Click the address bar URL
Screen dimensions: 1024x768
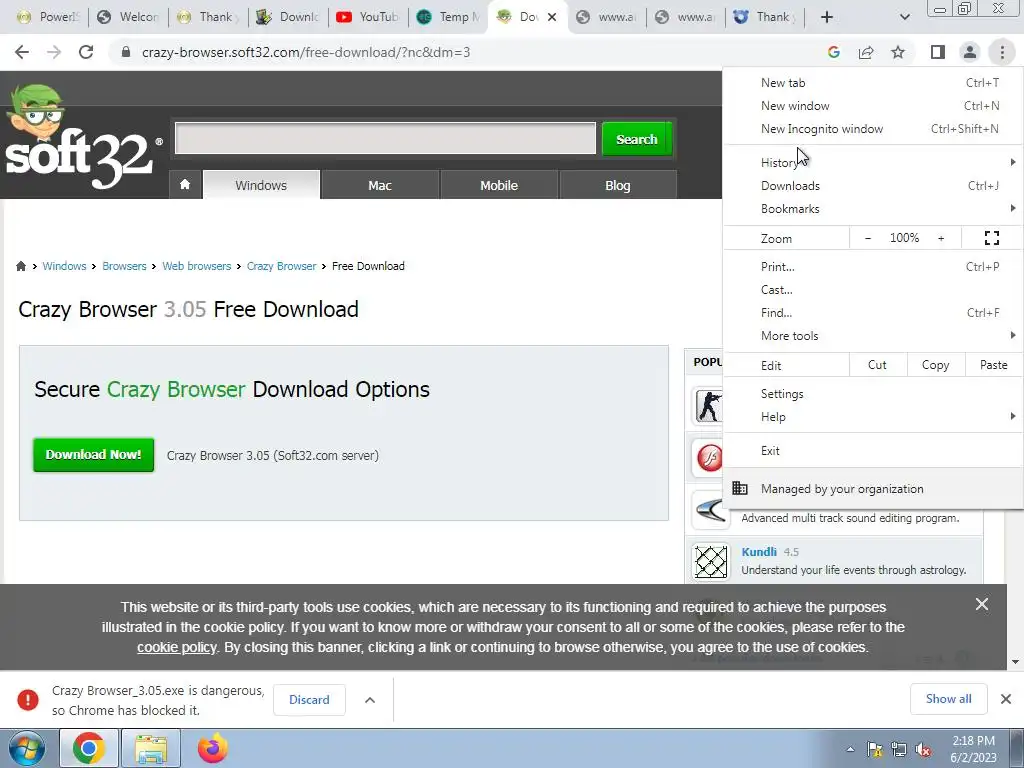click(x=306, y=52)
